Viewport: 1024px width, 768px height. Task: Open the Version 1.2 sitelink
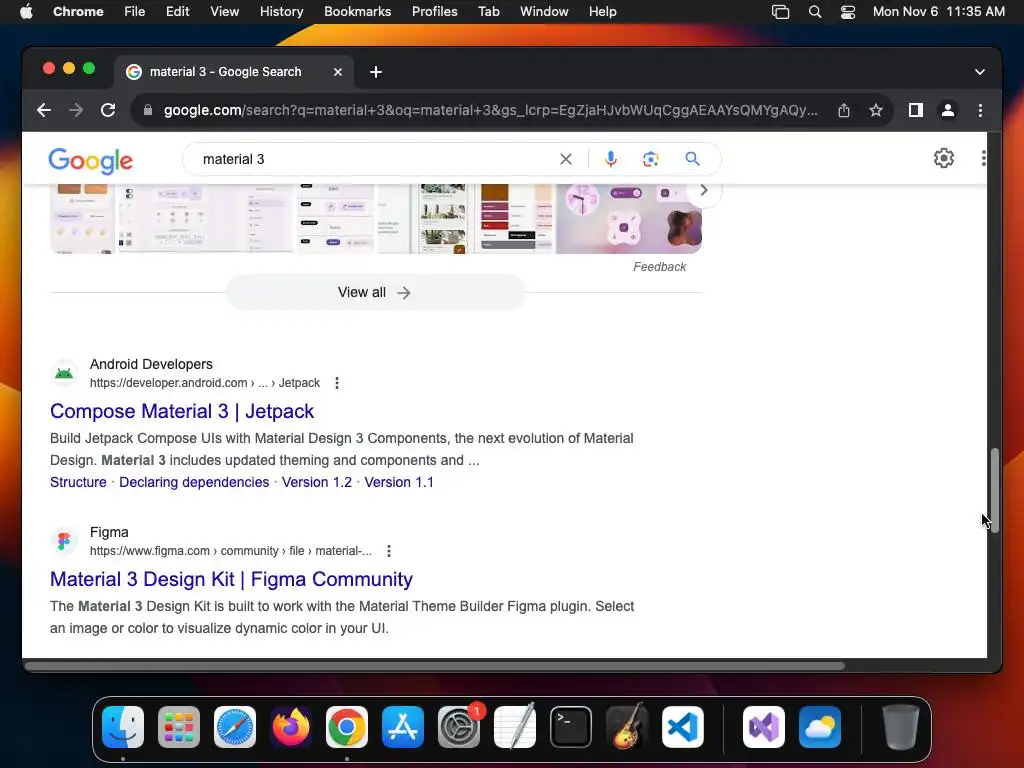(317, 482)
